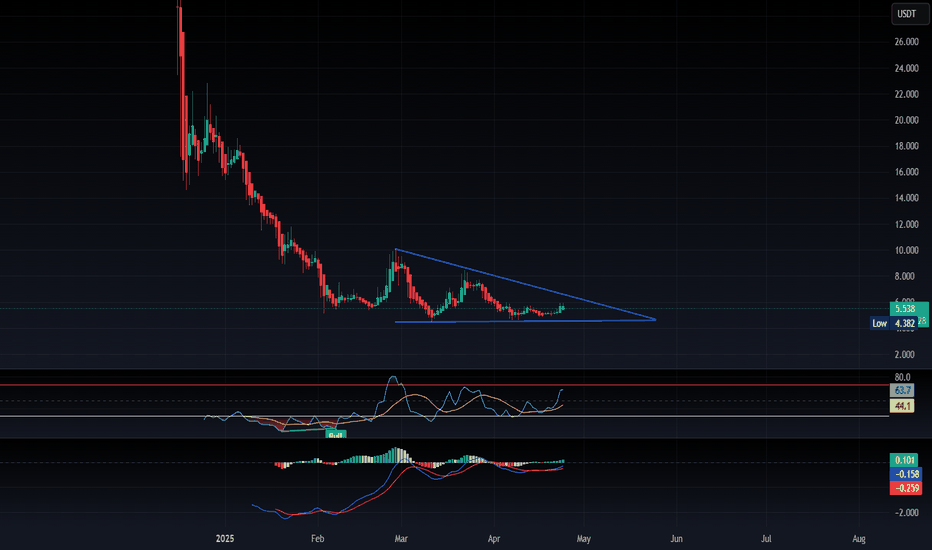This screenshot has width=932, height=550.
Task: Click the 2.000 price axis label
Action: (x=905, y=354)
